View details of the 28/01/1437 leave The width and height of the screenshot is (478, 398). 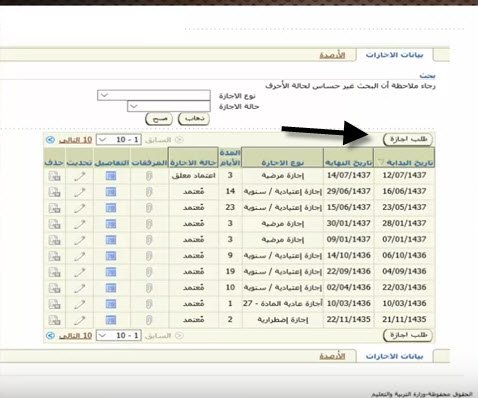(111, 224)
